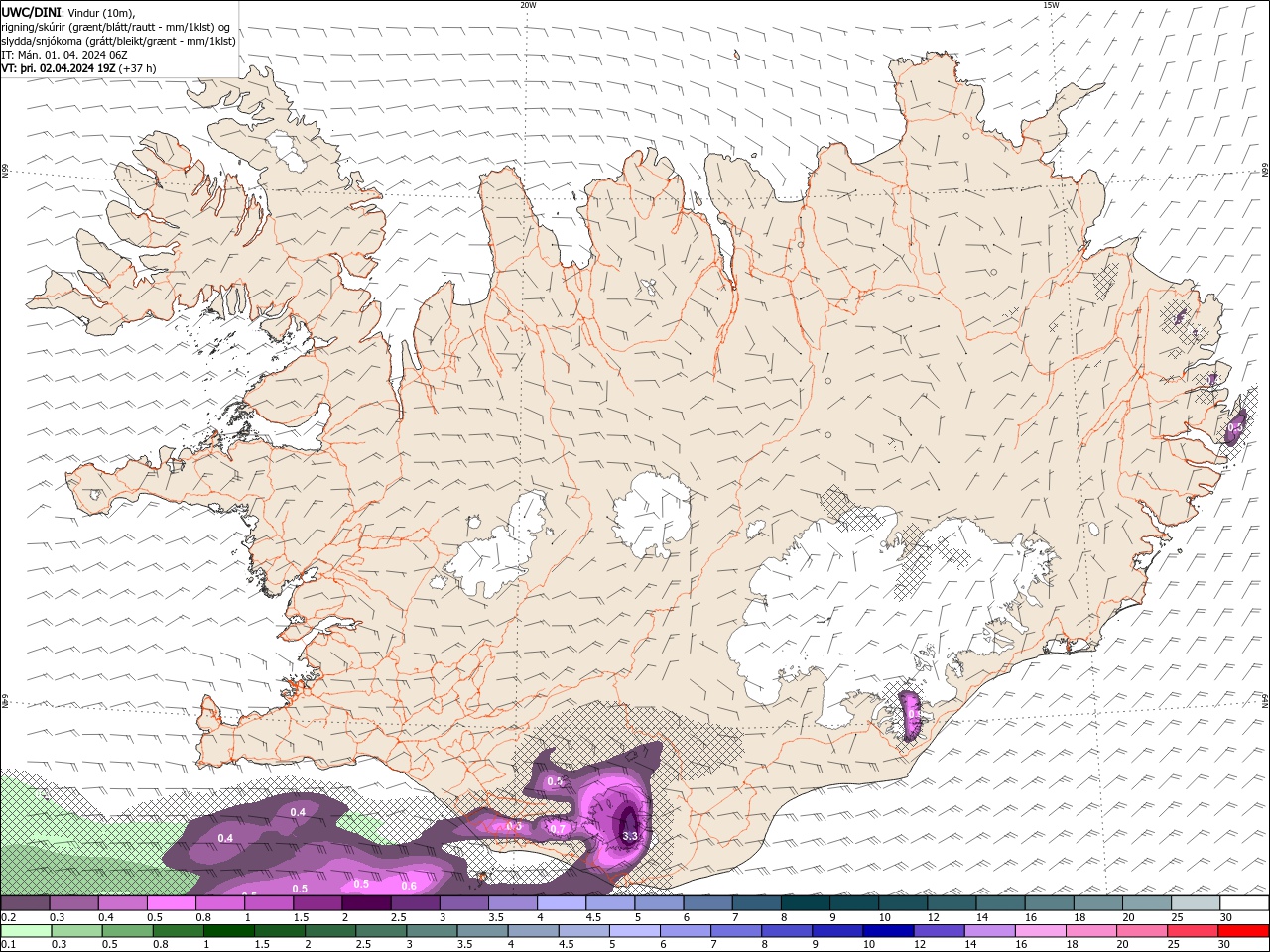The width and height of the screenshot is (1270, 952).
Task: Click the 0.7 precipitation value on map
Action: click(x=558, y=829)
